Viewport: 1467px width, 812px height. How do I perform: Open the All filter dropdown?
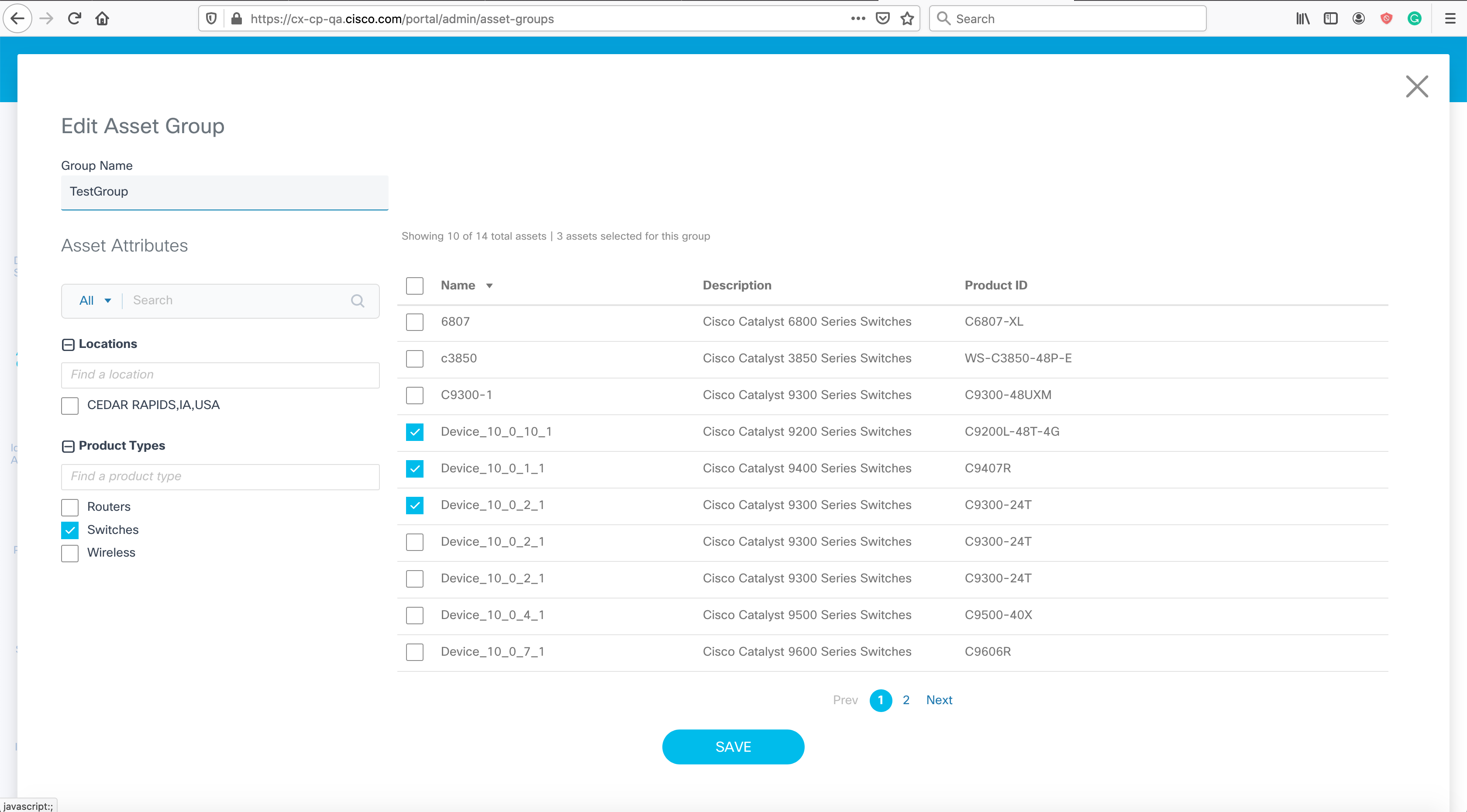pyautogui.click(x=95, y=301)
